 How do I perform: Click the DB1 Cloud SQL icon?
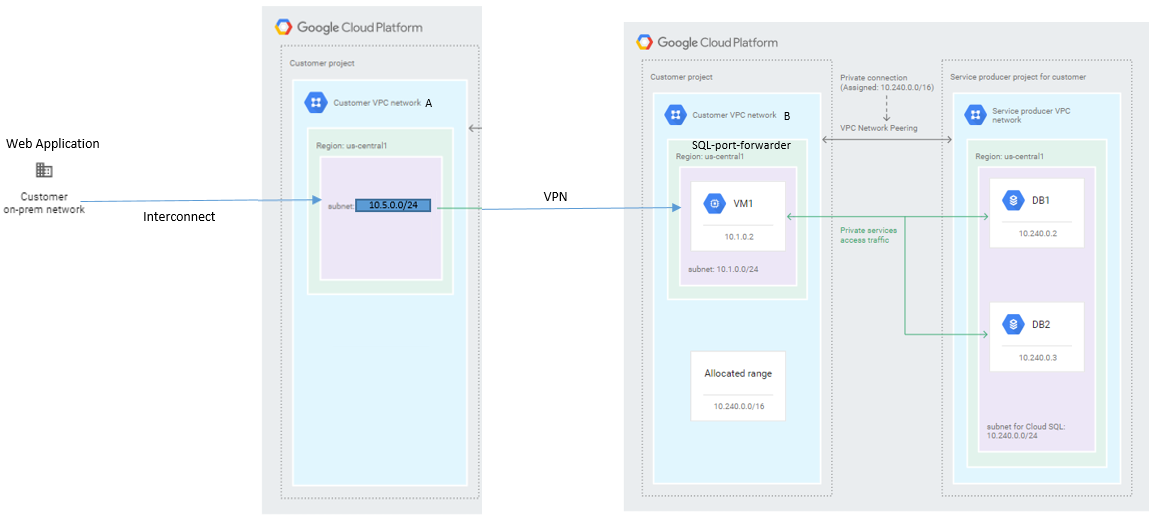coord(1013,200)
